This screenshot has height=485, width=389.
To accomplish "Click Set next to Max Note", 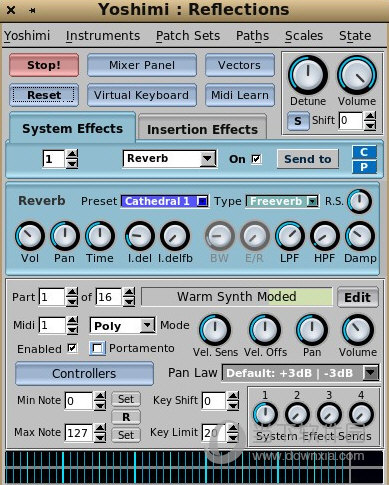I will [126, 435].
